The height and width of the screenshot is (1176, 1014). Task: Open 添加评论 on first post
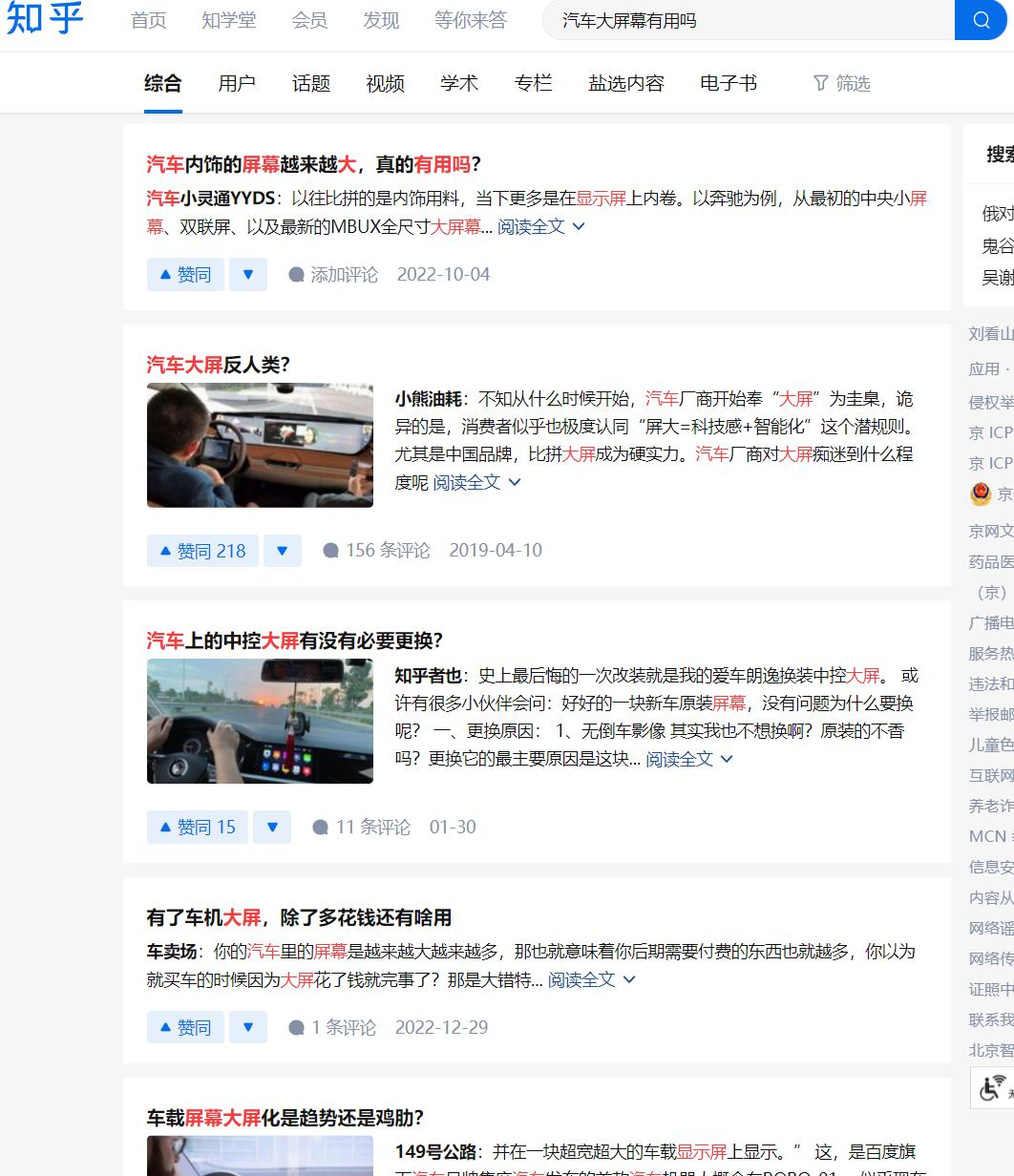333,275
